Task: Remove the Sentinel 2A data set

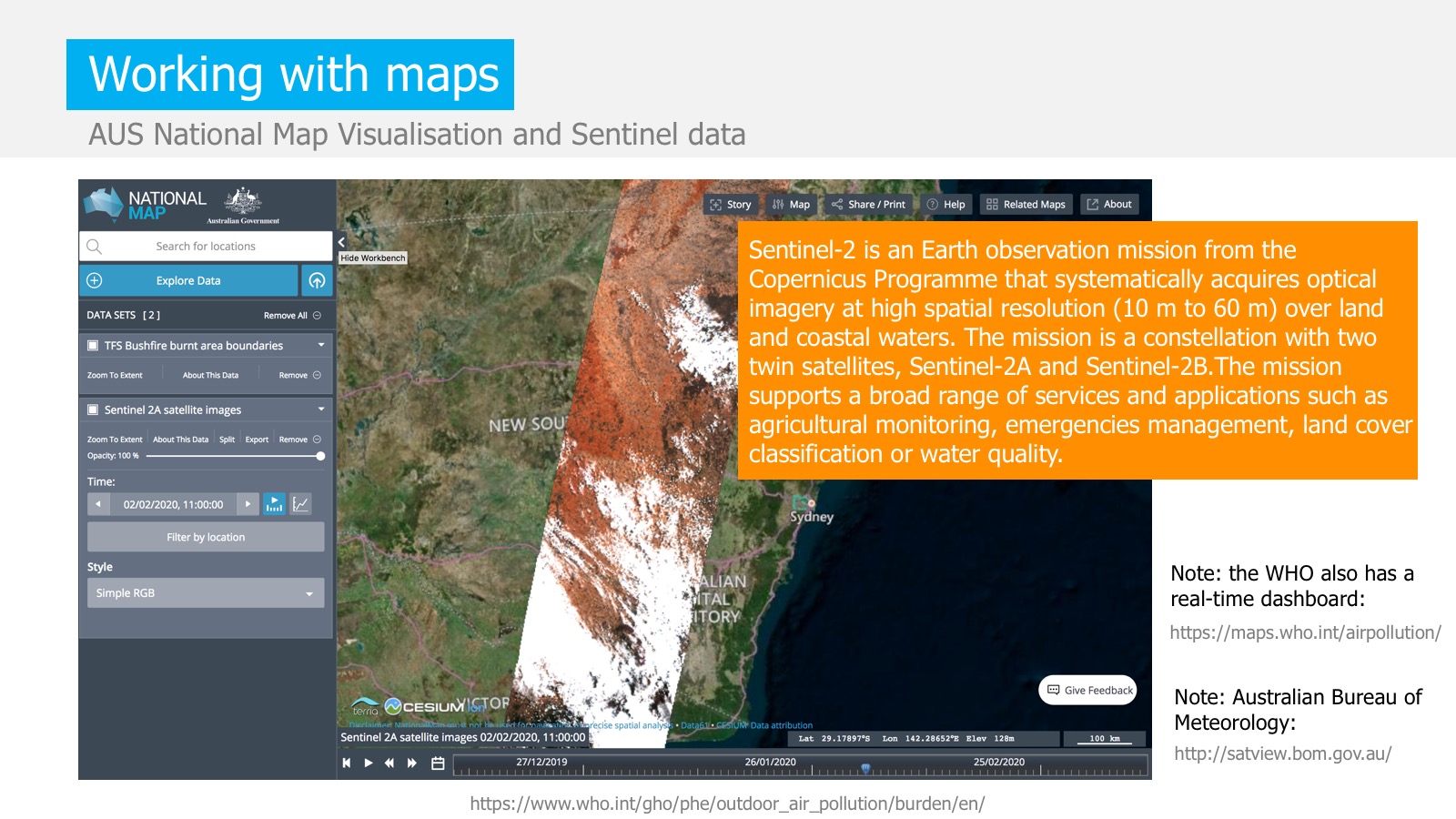Action: (299, 440)
